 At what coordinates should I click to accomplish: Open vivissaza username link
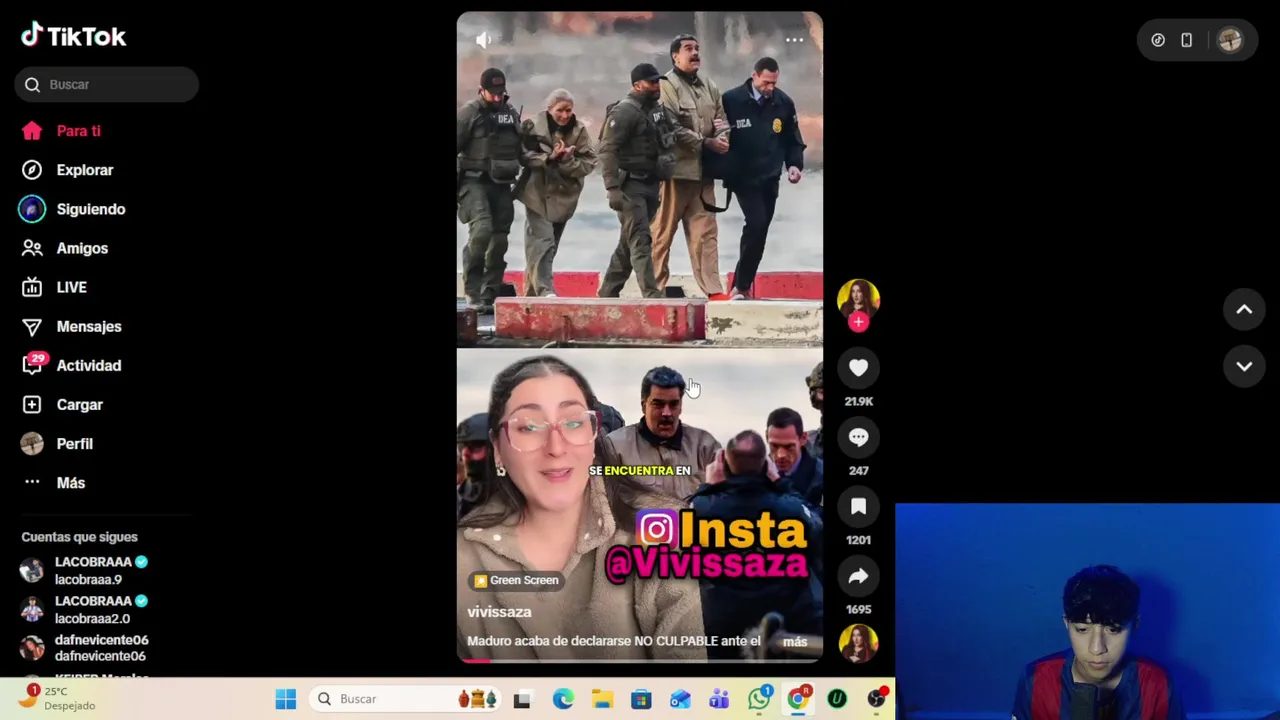[x=499, y=612]
